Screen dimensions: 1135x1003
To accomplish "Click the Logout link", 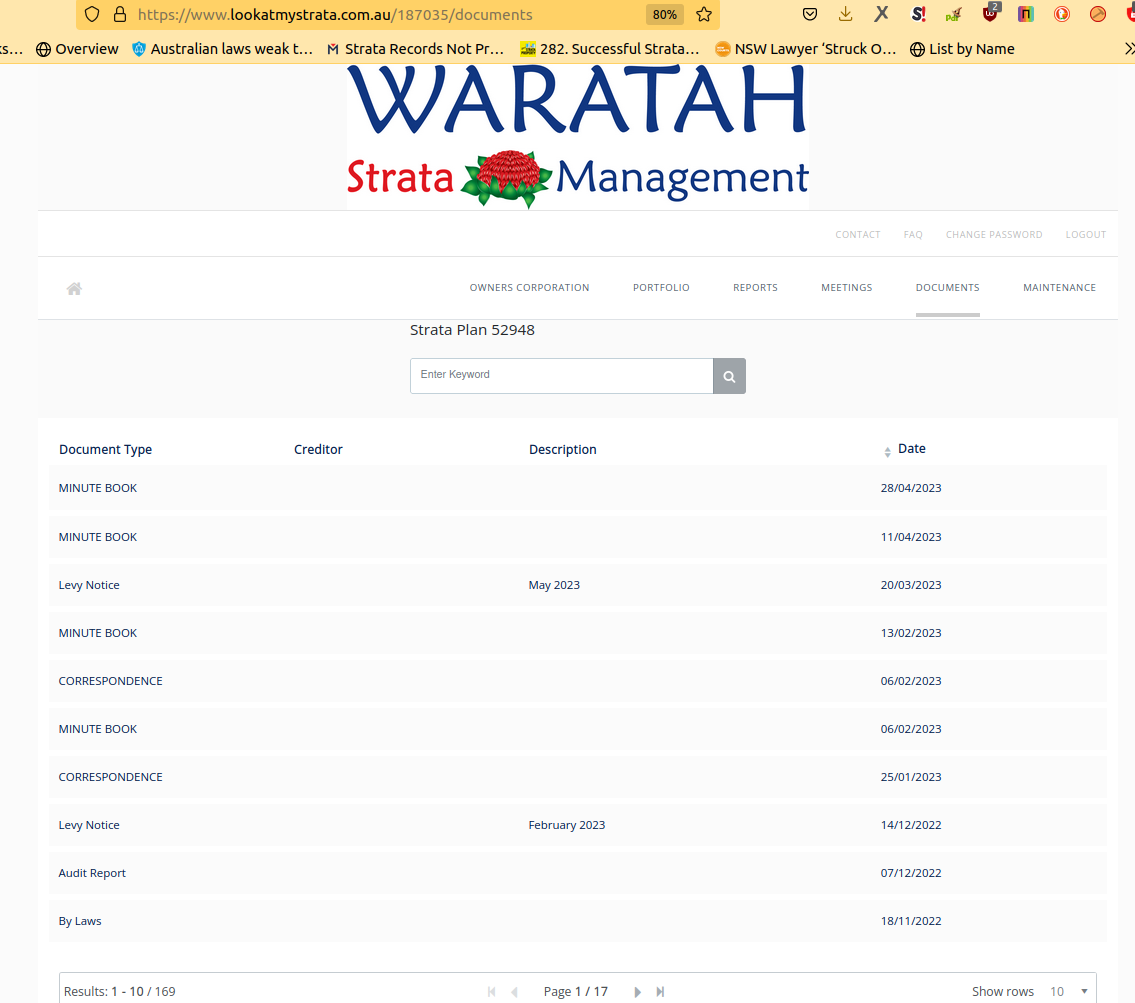I will click(x=1085, y=235).
